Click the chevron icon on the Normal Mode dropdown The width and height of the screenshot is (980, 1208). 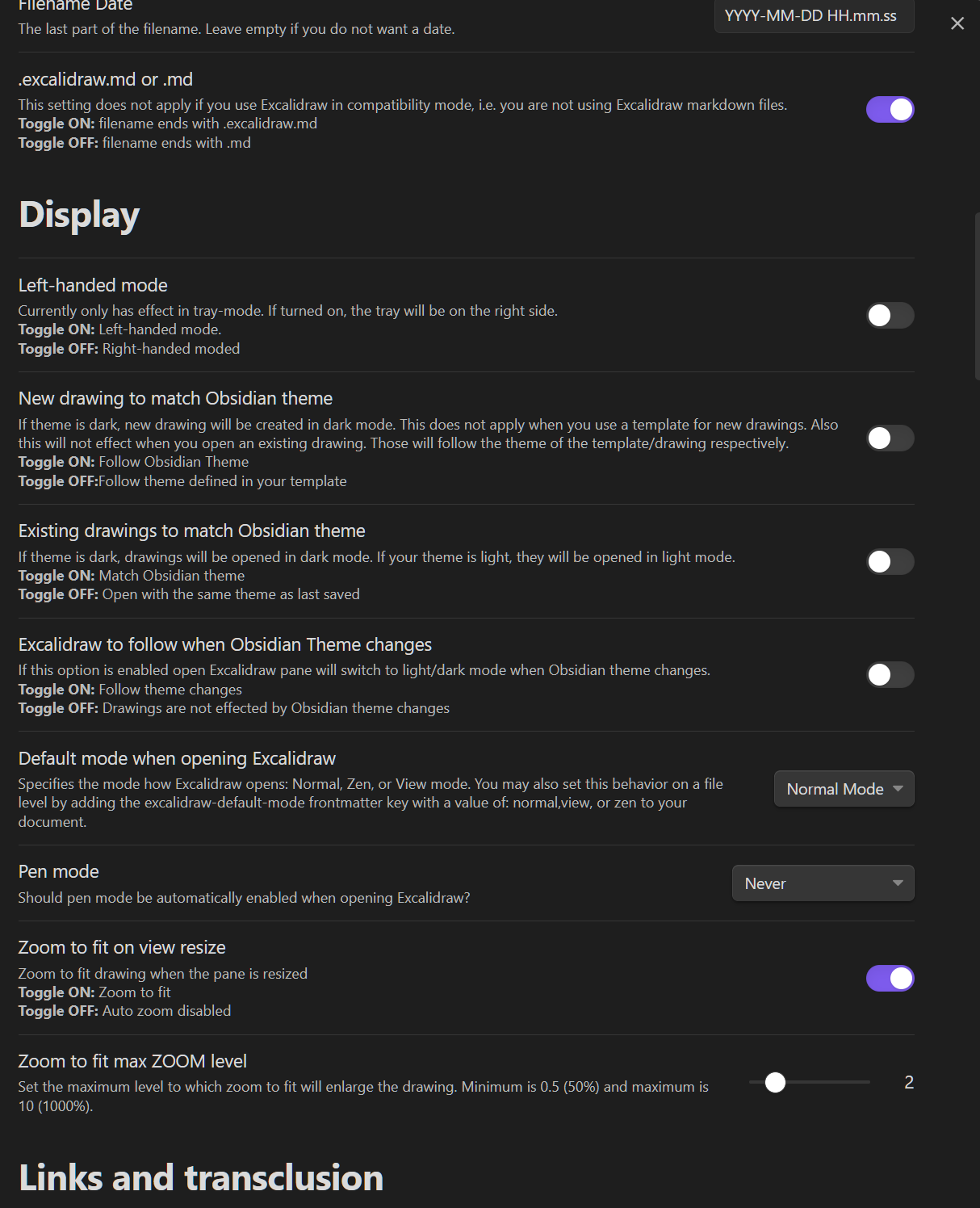pyautogui.click(x=898, y=789)
